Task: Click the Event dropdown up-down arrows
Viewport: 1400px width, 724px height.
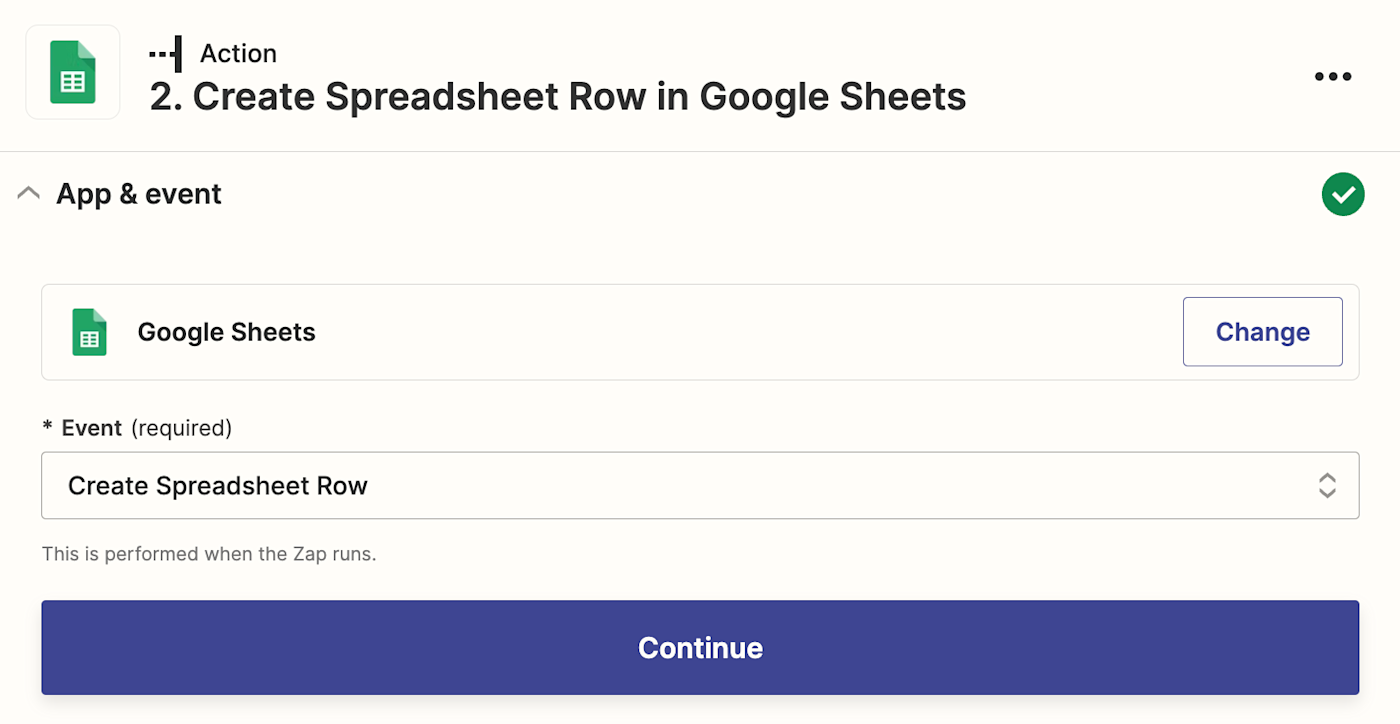Action: coord(1327,486)
